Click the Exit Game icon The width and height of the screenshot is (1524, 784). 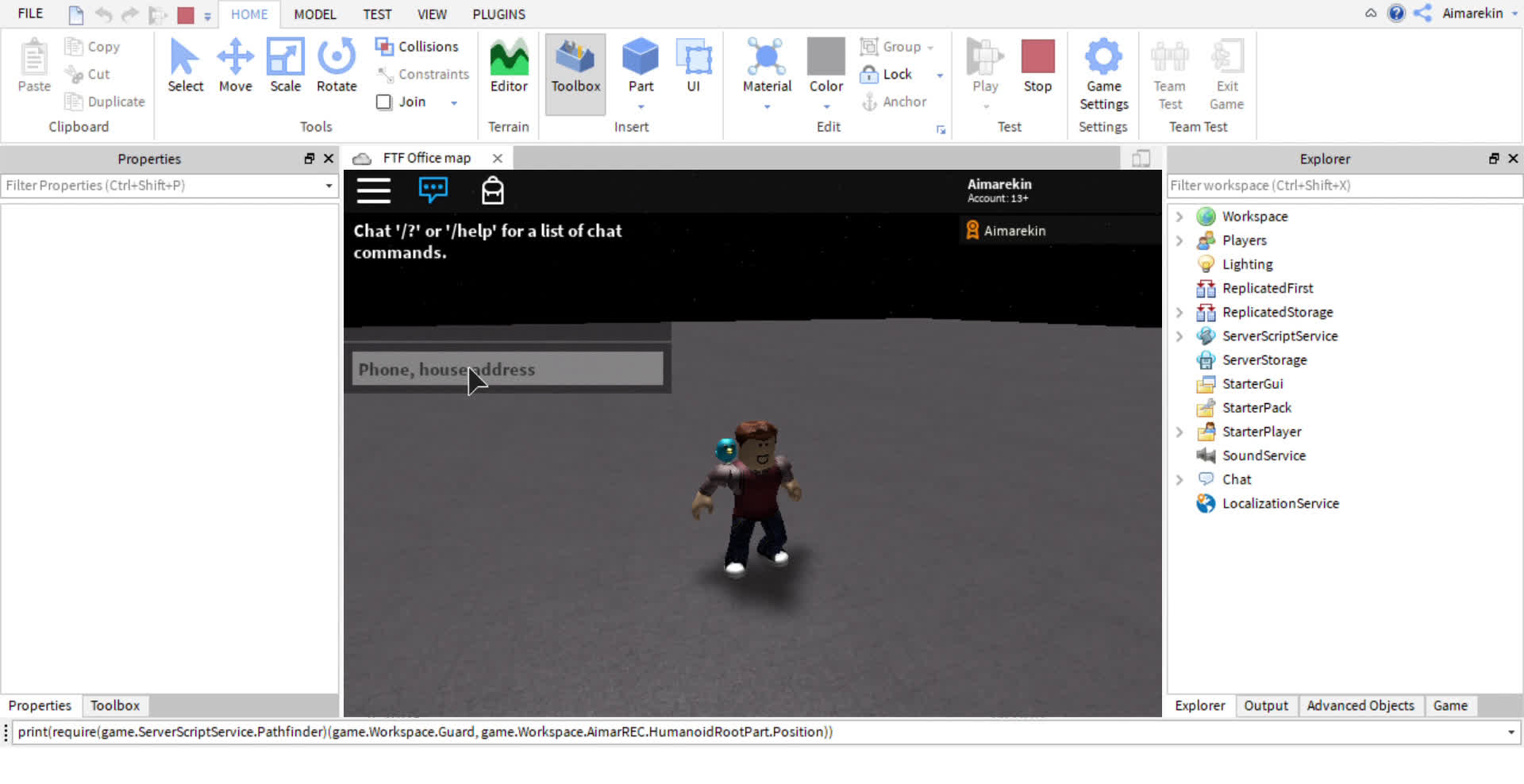(x=1226, y=75)
